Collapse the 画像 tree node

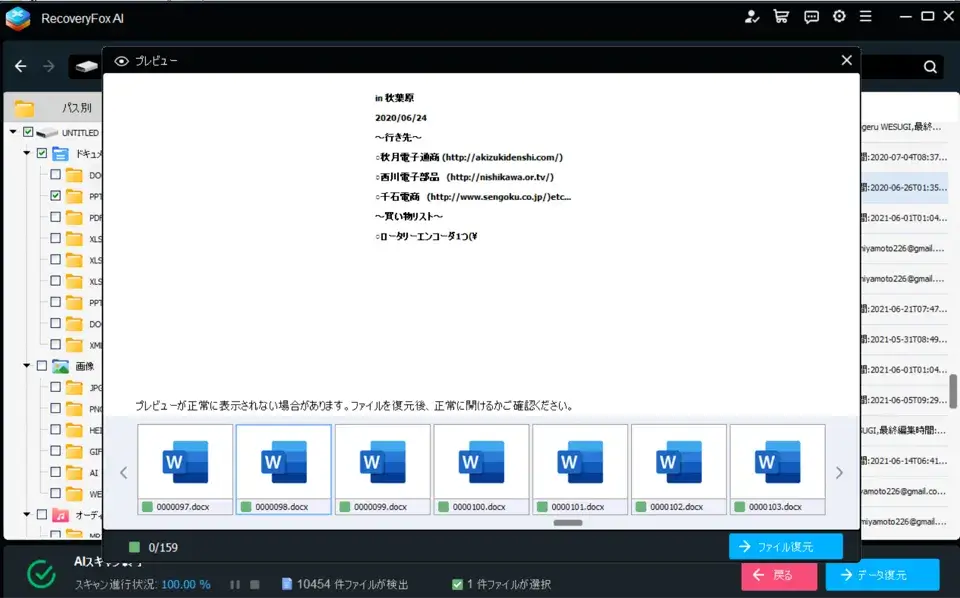click(27, 365)
